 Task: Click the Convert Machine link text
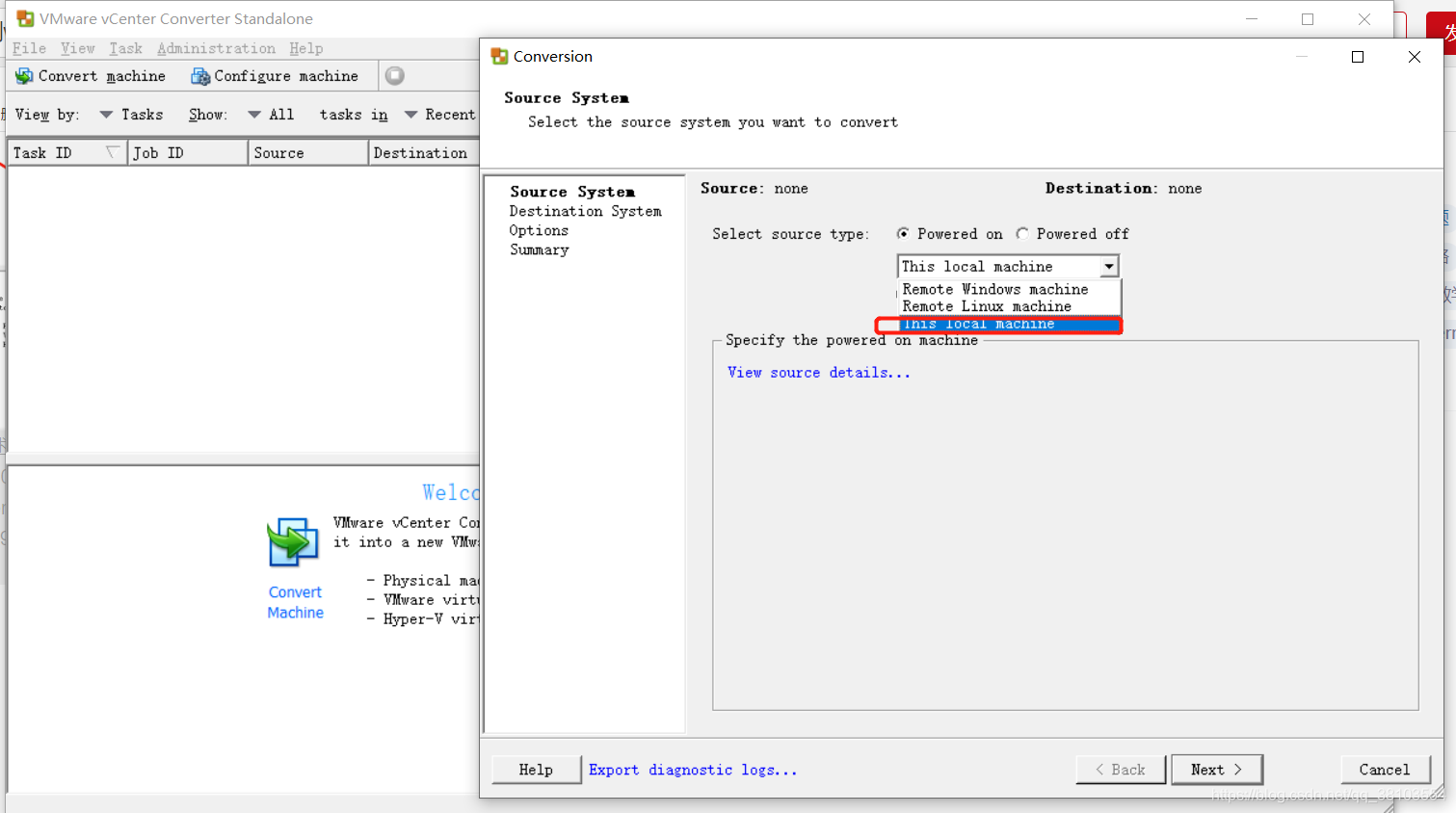pos(296,602)
